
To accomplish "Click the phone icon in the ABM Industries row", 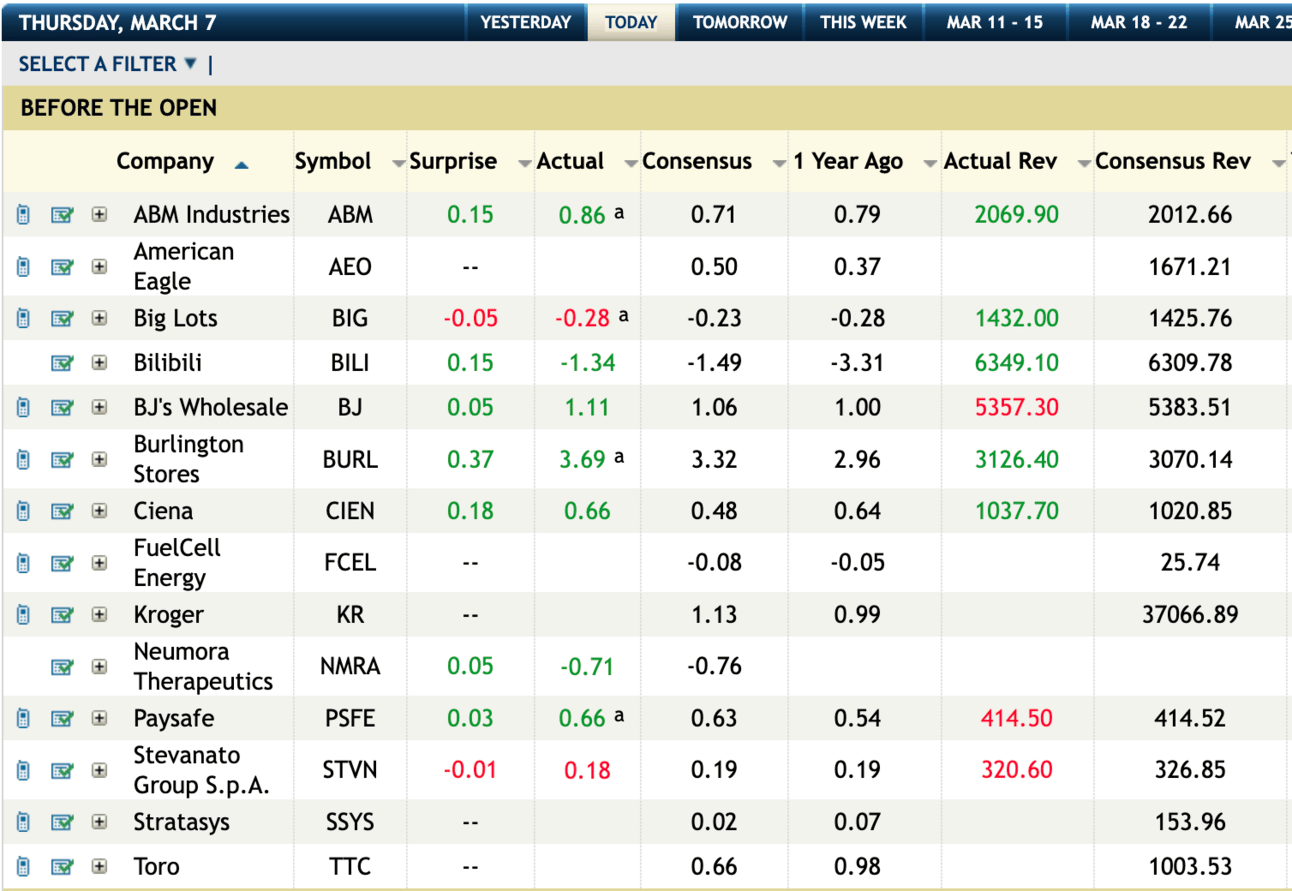I will pyautogui.click(x=24, y=214).
